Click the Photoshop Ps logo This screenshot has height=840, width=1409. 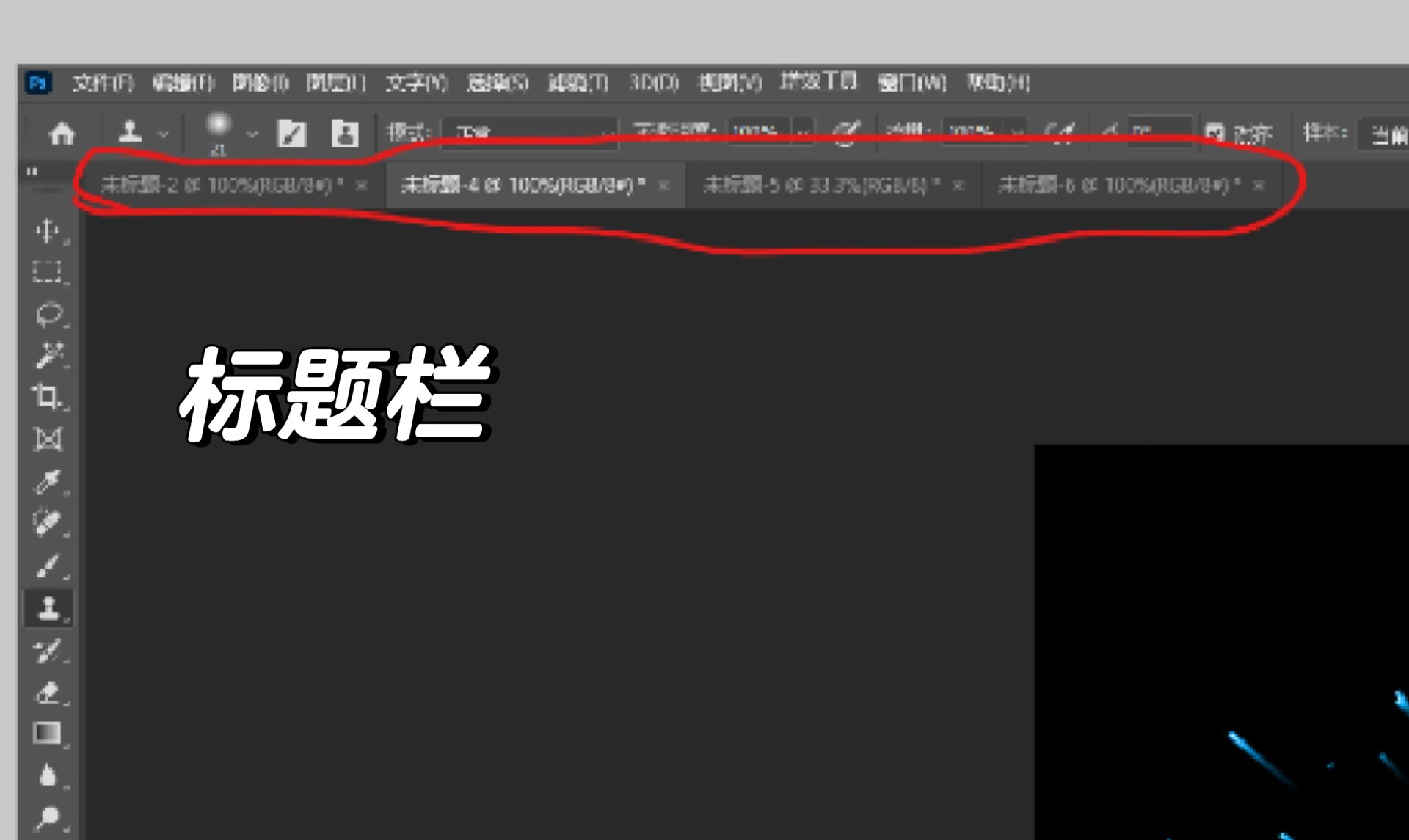38,83
